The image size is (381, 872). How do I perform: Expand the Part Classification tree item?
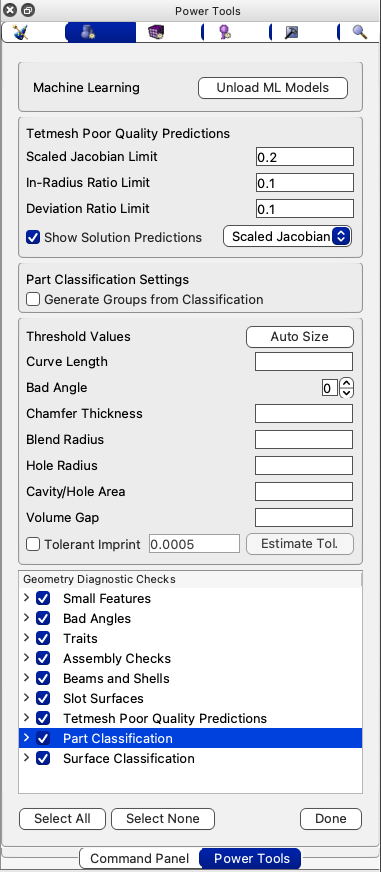(26, 738)
